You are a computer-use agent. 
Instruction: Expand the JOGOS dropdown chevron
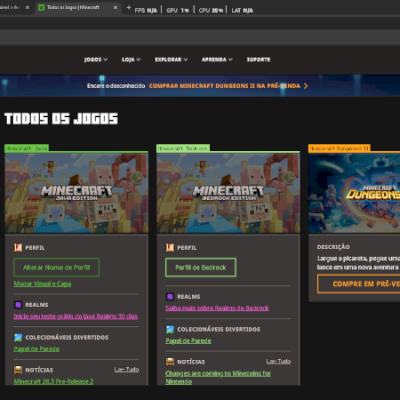point(105,60)
